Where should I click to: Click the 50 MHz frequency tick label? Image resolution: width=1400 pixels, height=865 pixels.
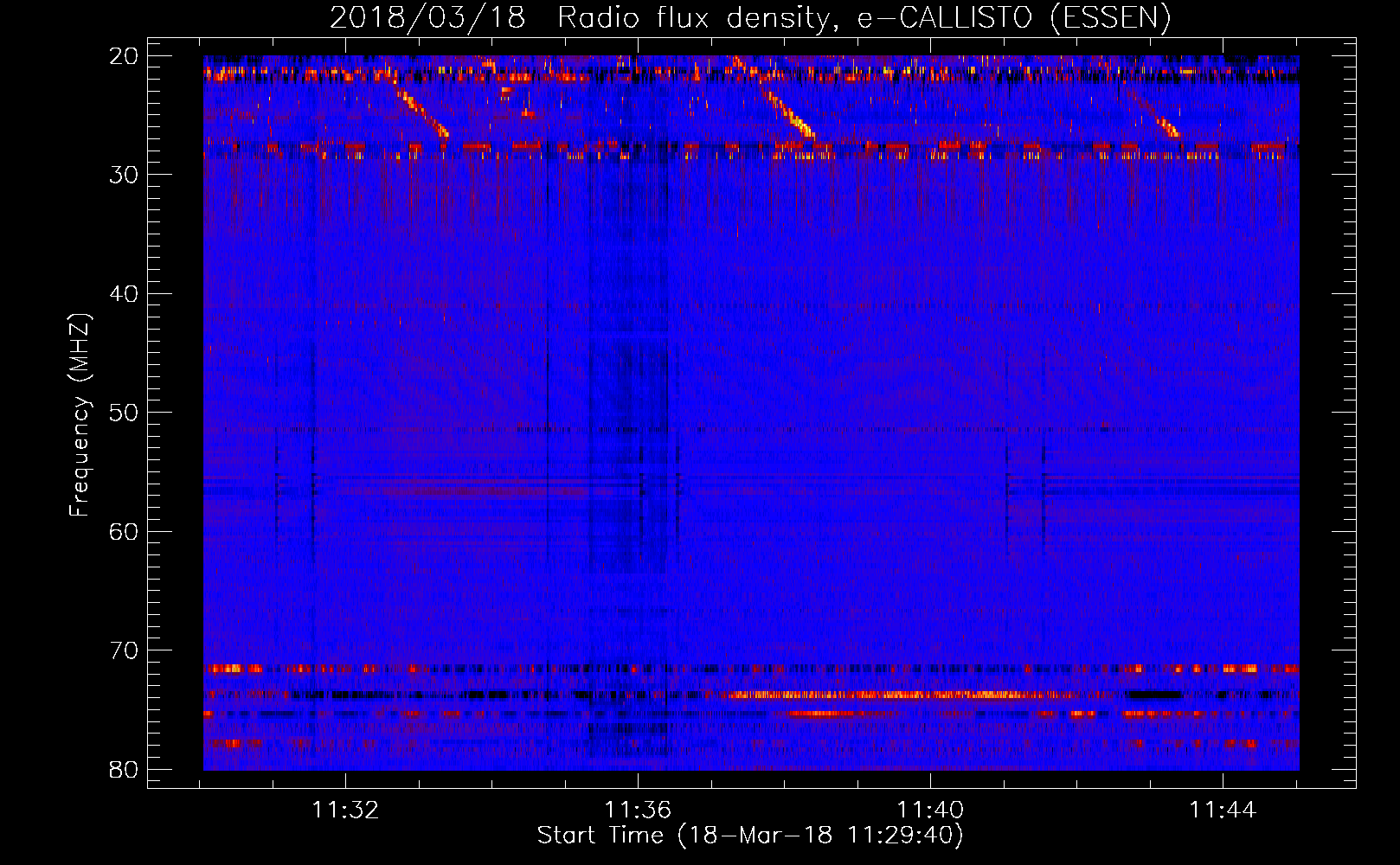click(x=125, y=413)
